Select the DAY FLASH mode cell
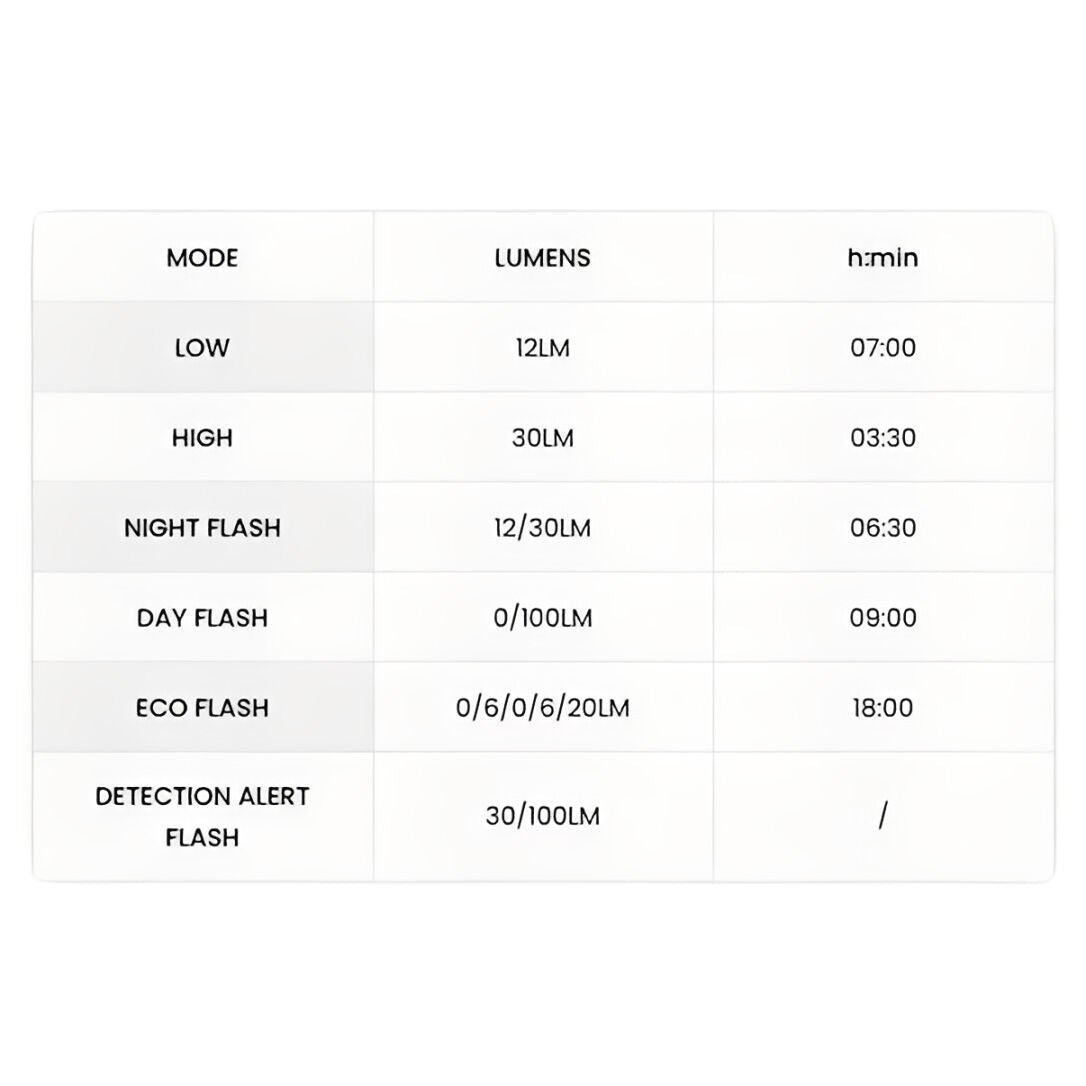This screenshot has height=1086, width=1086. point(202,618)
